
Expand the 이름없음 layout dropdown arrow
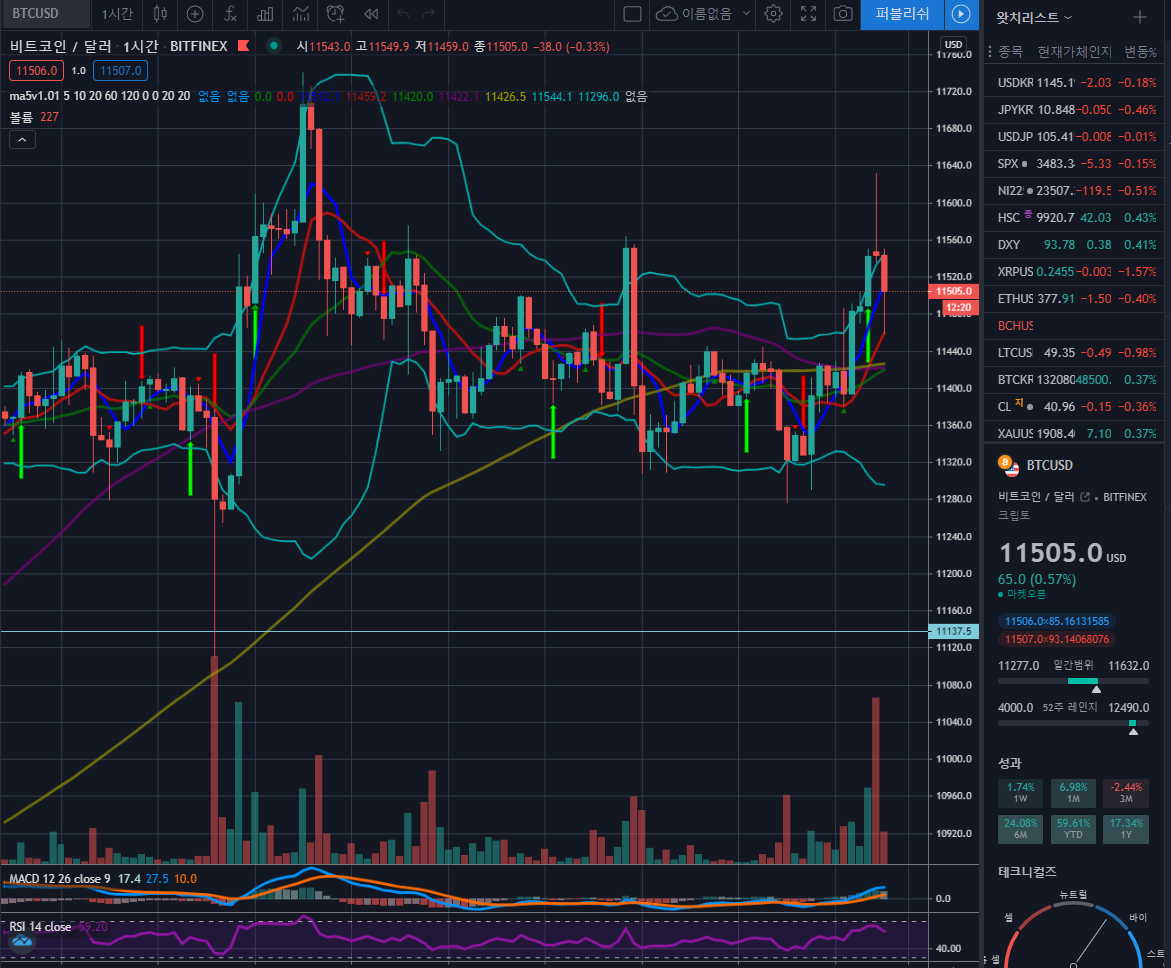746,13
